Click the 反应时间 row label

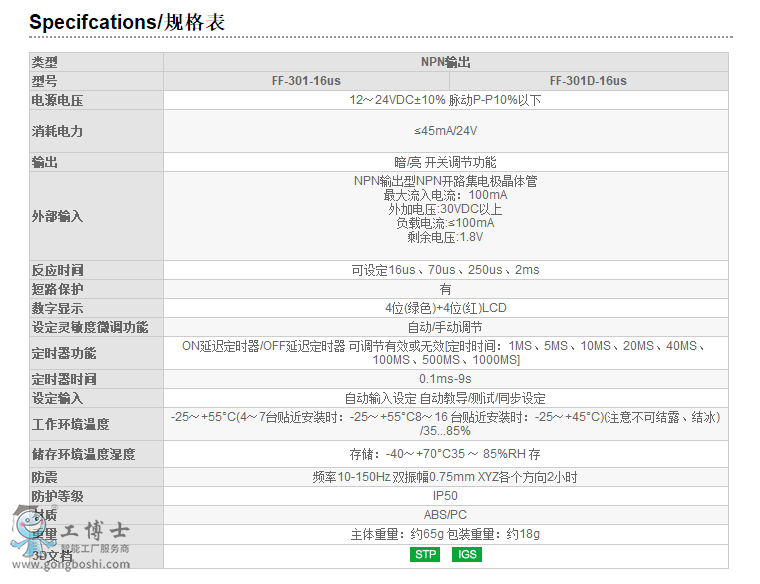coord(58,270)
